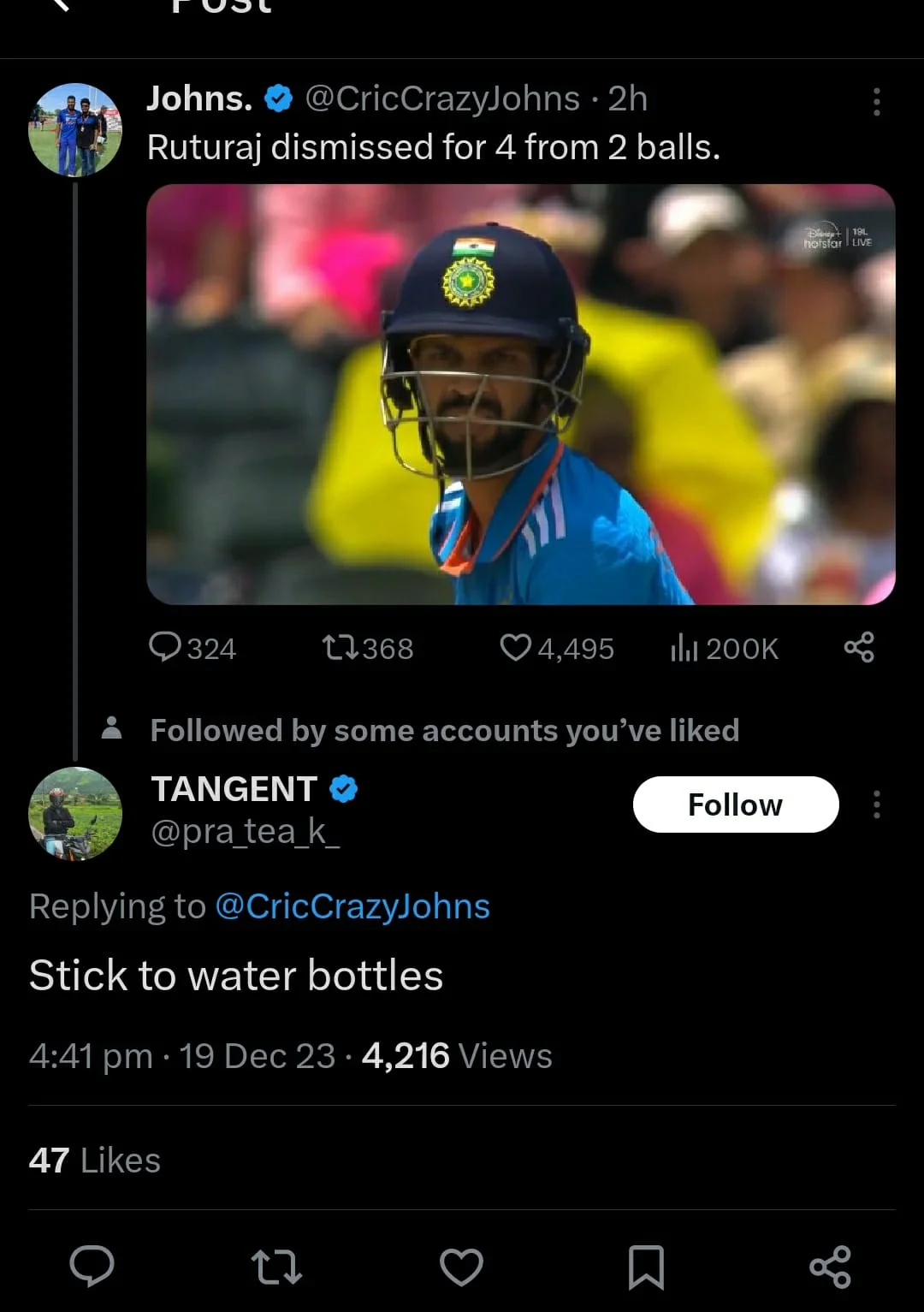Share the TANGENT reply
The image size is (924, 1312).
coord(830,1267)
